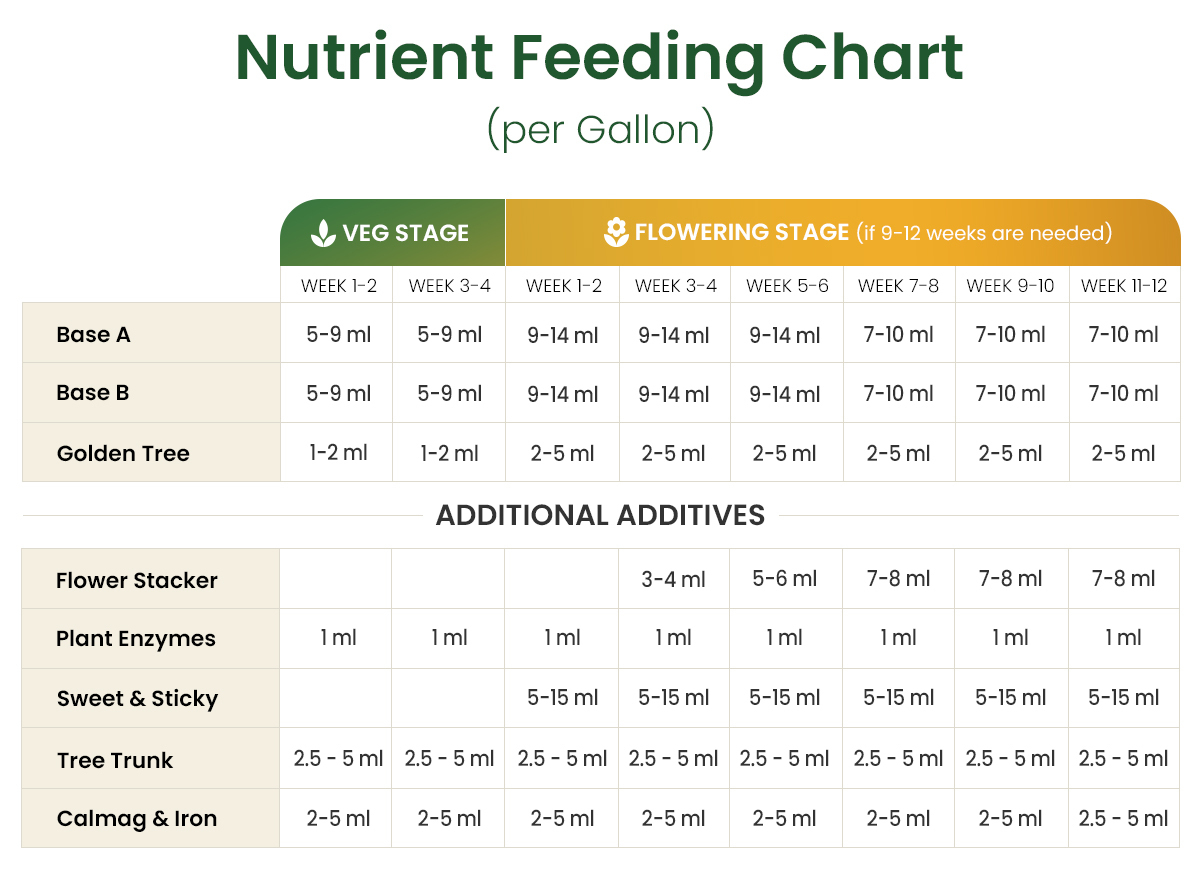1200x891 pixels.
Task: Click the 5-6 ml Flower Stacker cell
Action: click(785, 579)
